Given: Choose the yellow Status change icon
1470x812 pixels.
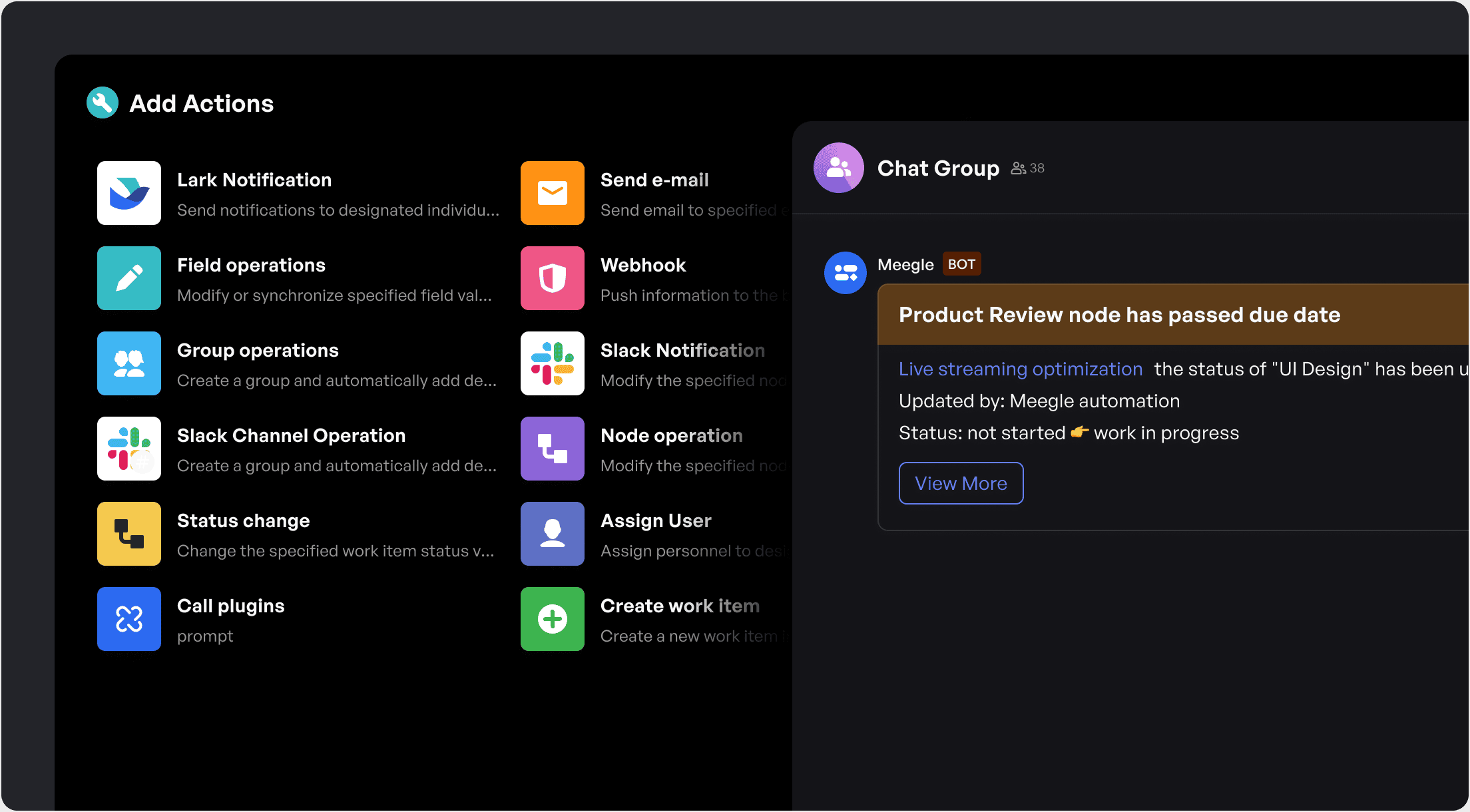Looking at the screenshot, I should [x=129, y=534].
